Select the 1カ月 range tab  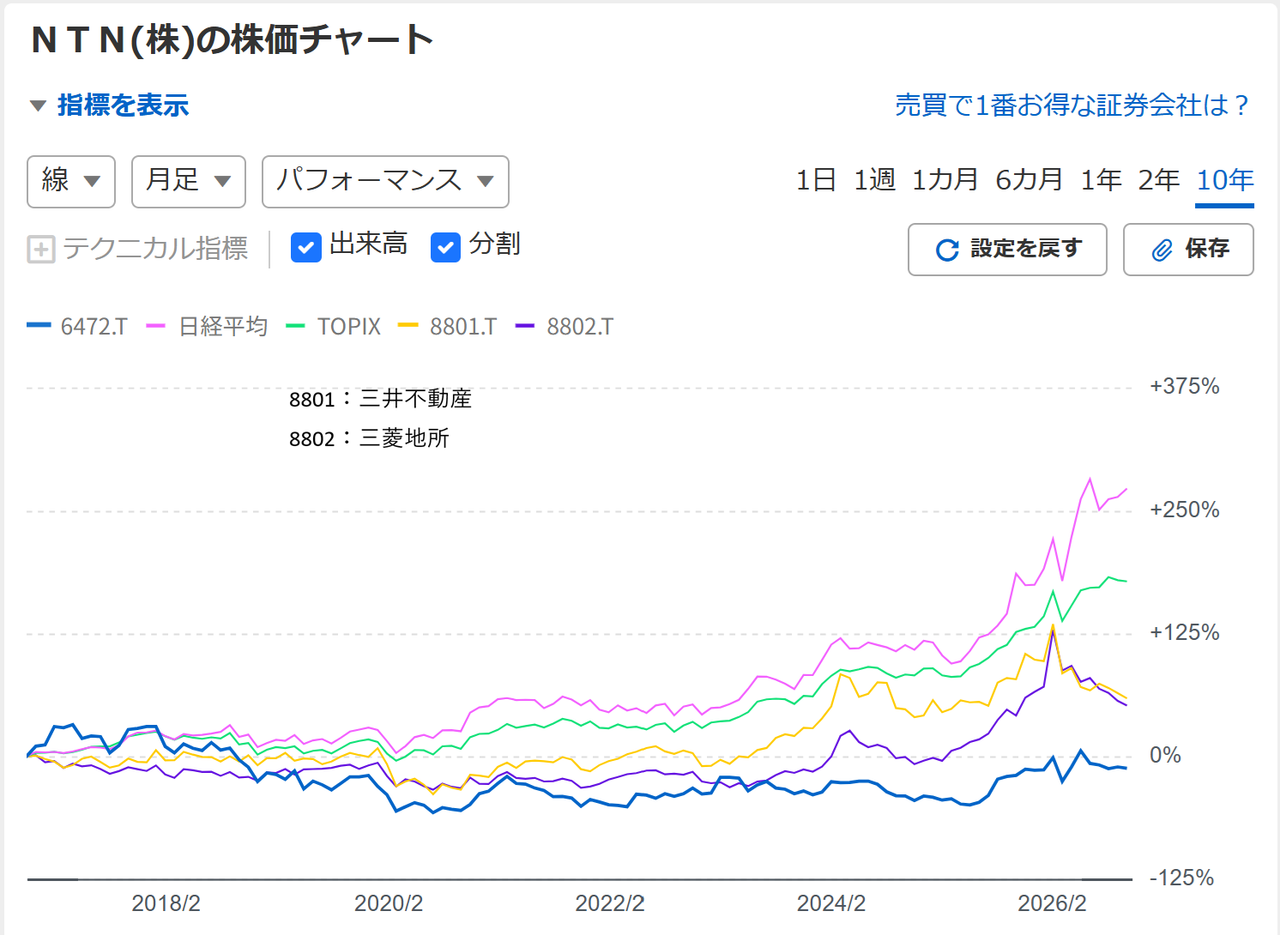(945, 180)
